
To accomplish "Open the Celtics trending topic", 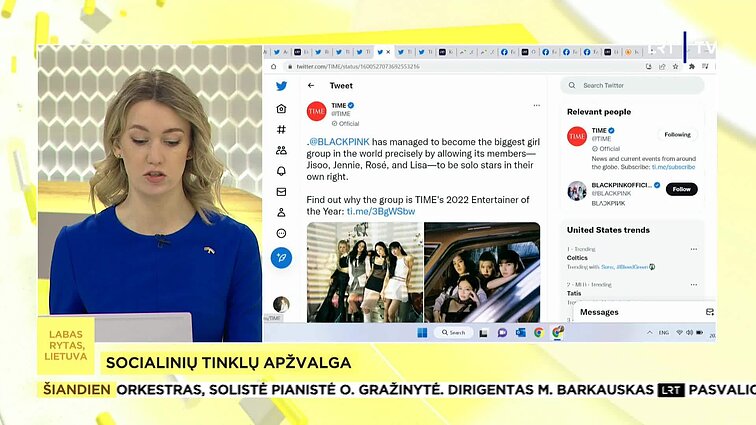I will 577,258.
